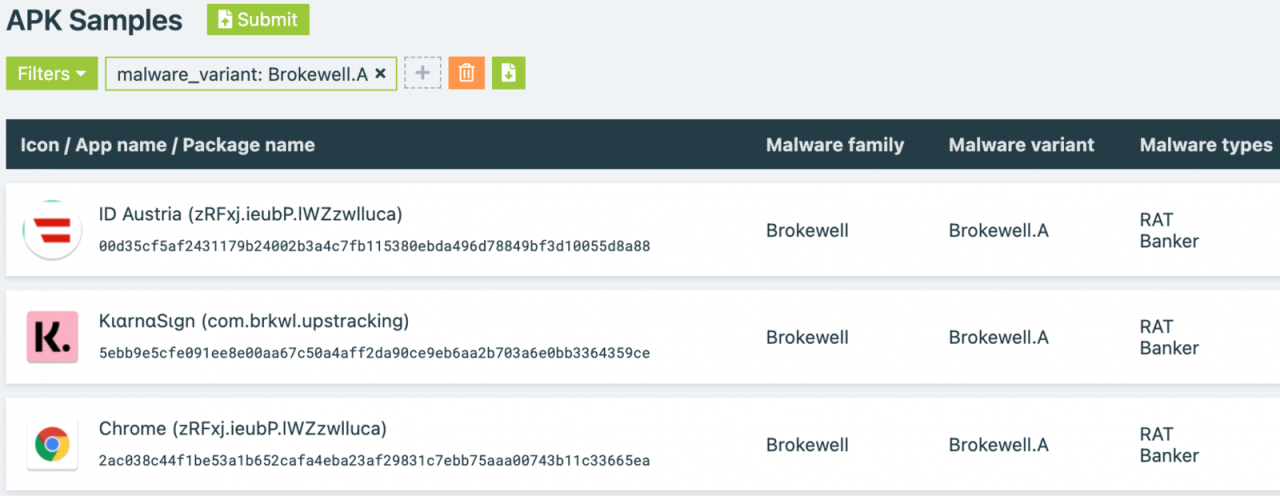Click the orange trash delete icon

pos(466,74)
